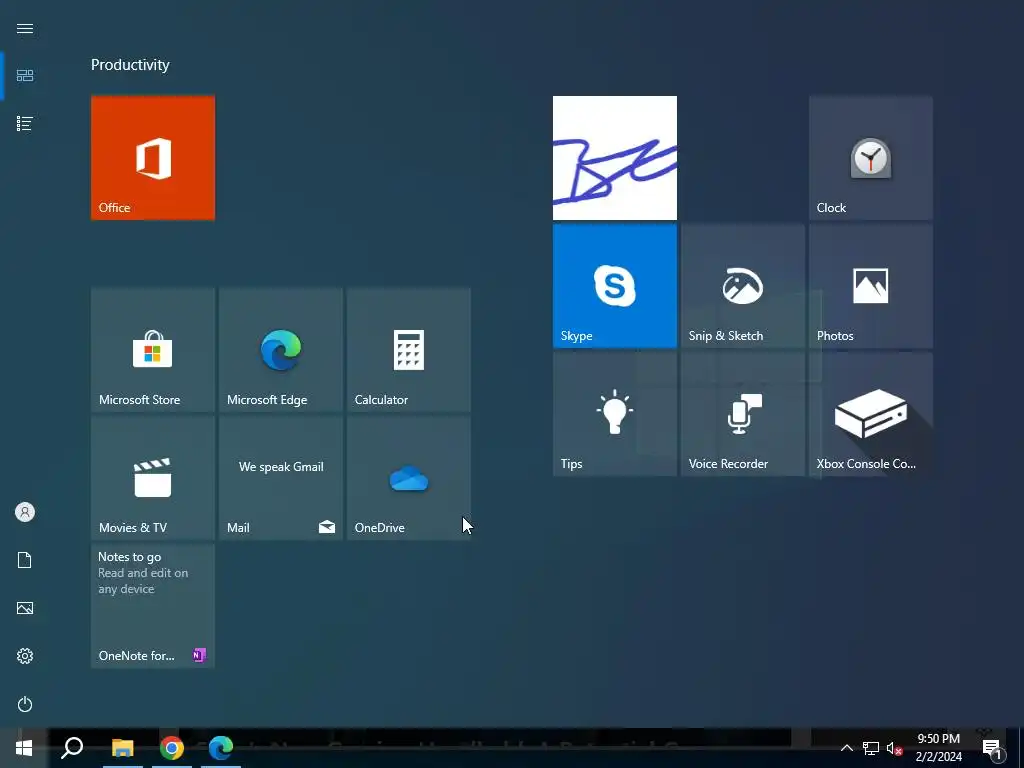The height and width of the screenshot is (768, 1024).
Task: Launch Google Chrome from the taskbar
Action: (x=171, y=748)
